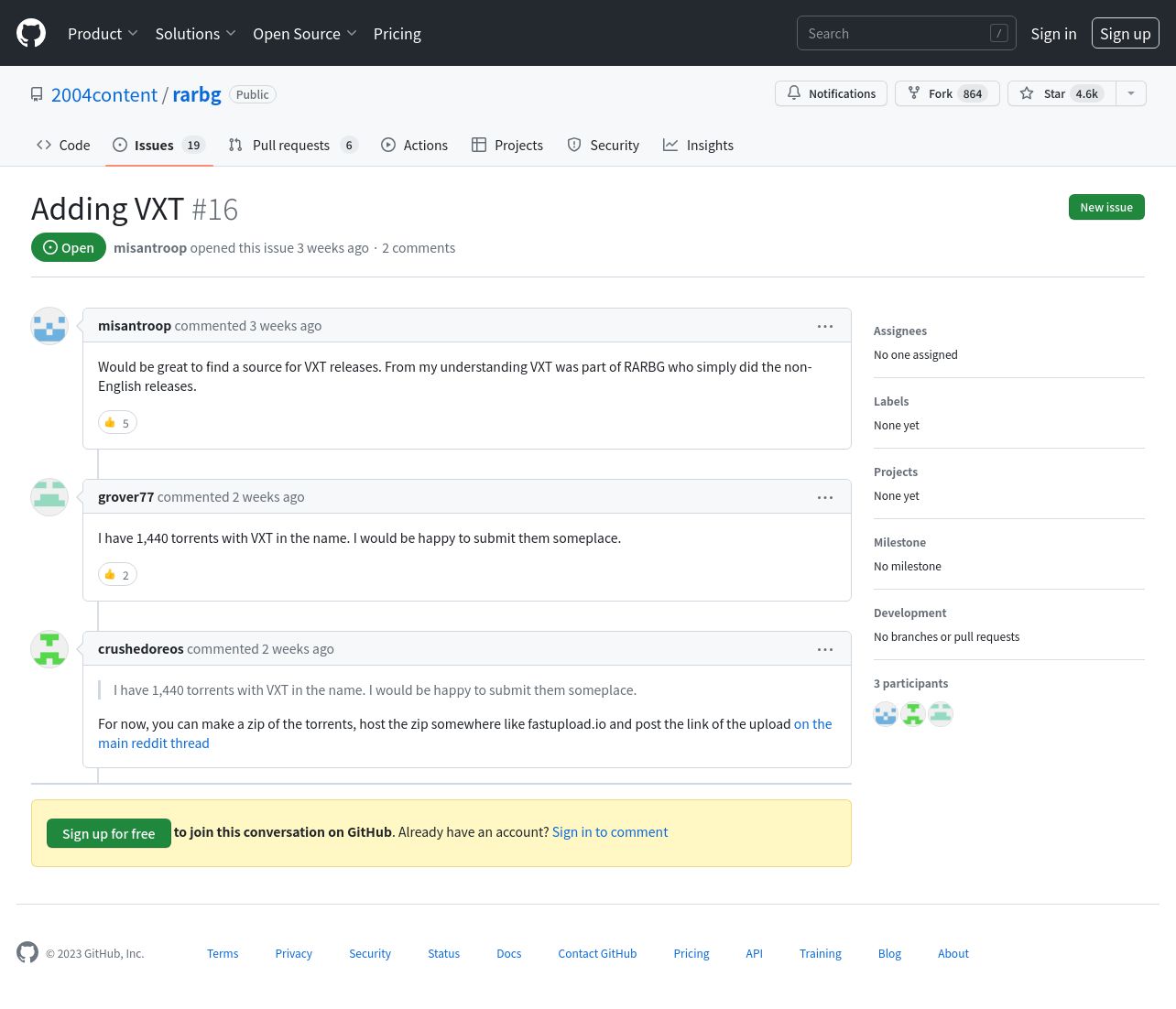Expand the Solutions menu

tap(195, 33)
